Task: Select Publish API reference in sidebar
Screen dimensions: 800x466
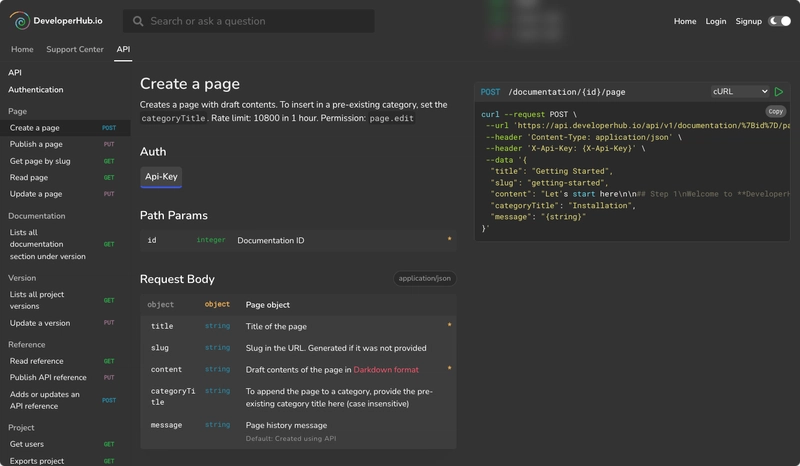Action: 48,377
